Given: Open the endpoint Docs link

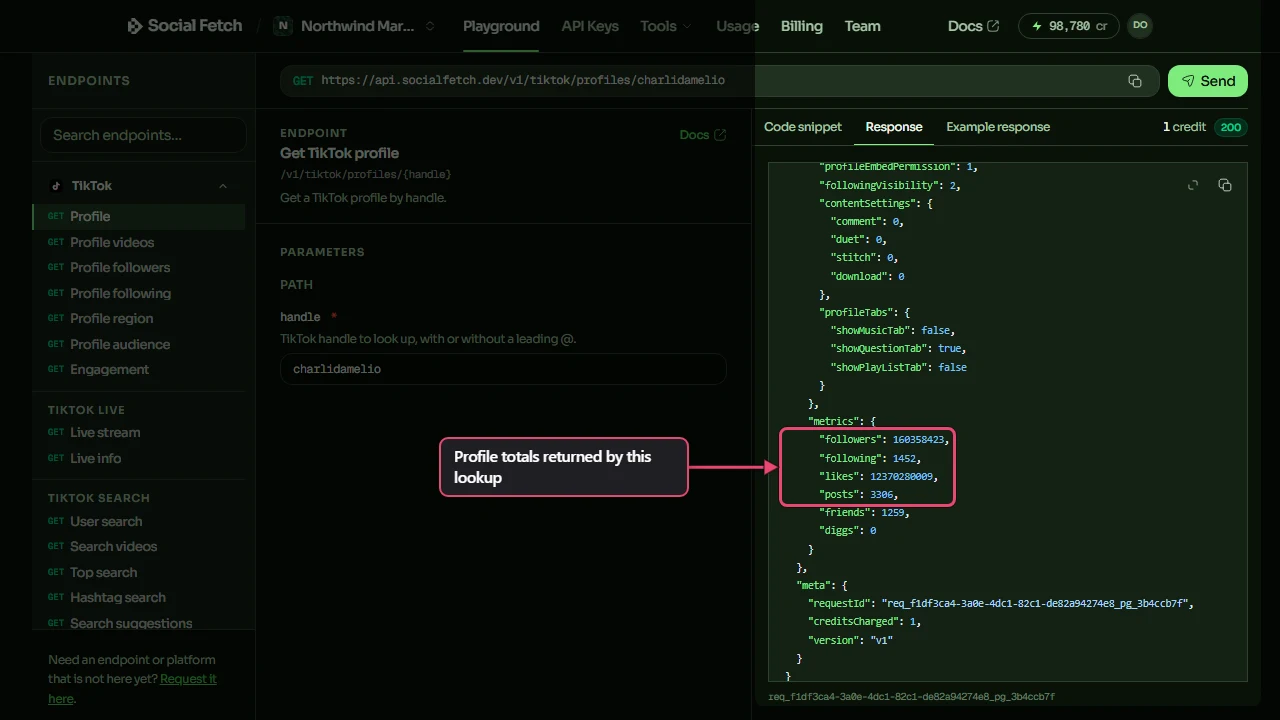Looking at the screenshot, I should 703,134.
